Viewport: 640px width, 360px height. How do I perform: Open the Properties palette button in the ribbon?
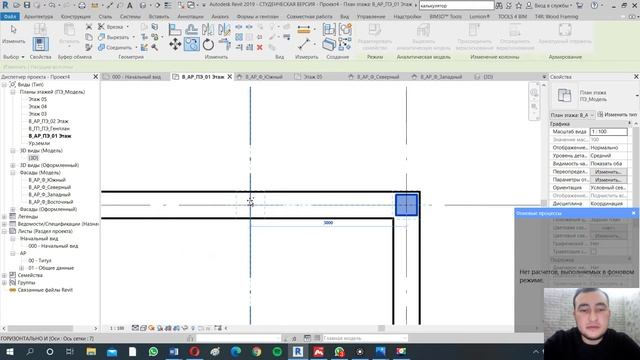click(x=40, y=44)
